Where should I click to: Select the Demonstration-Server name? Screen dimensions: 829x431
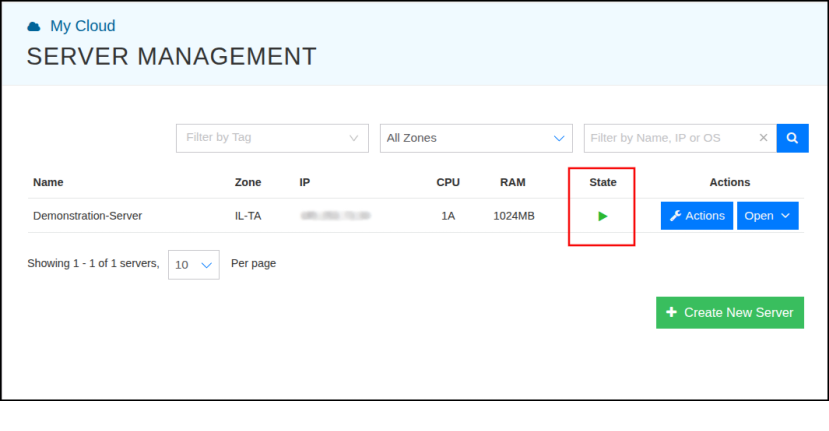pos(88,215)
